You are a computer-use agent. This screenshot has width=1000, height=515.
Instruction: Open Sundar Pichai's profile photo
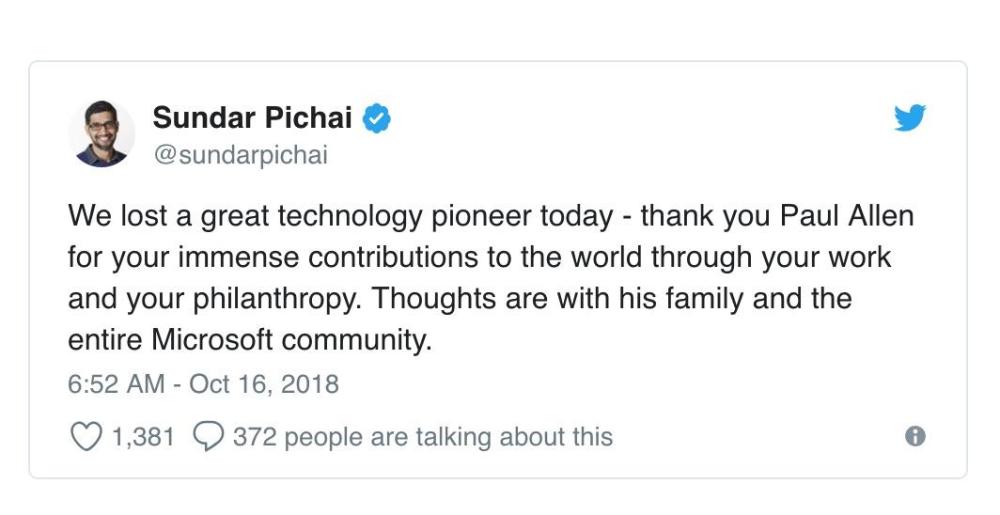pyautogui.click(x=101, y=134)
